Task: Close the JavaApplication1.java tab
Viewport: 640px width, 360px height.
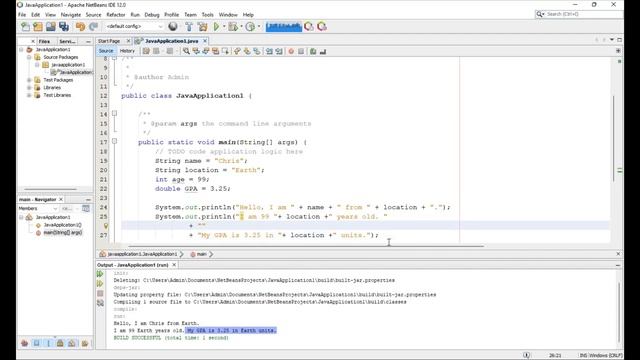Action: click(x=205, y=41)
